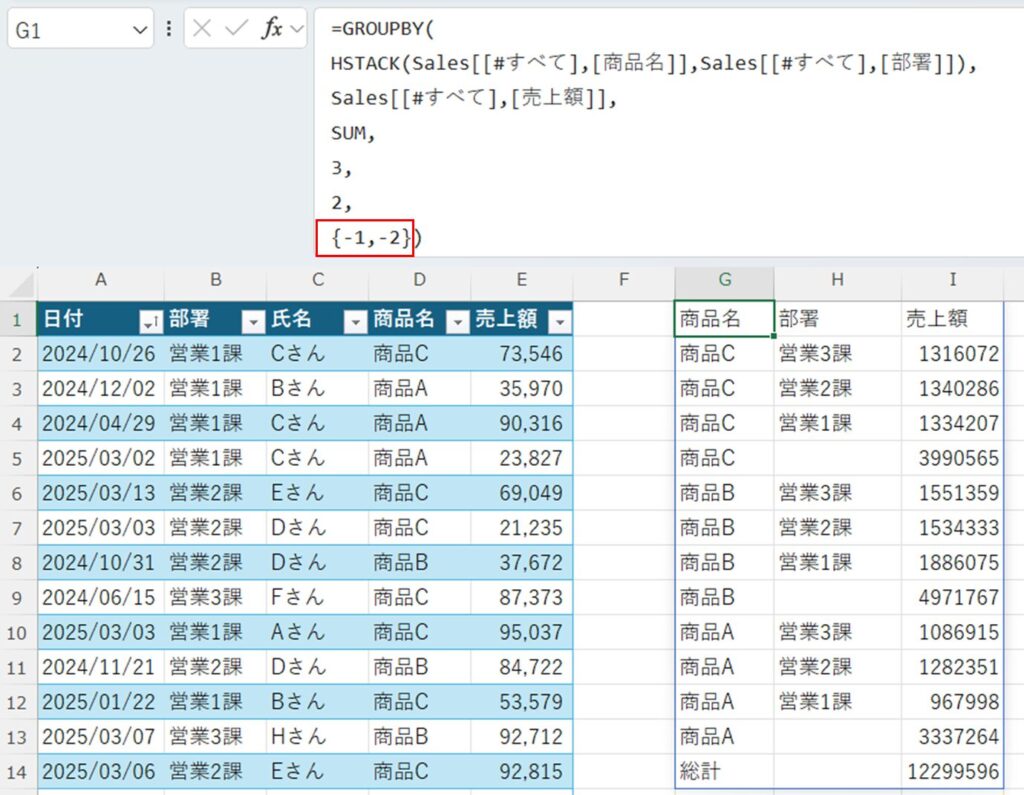Click the formula bar Cancel X icon
This screenshot has height=795, width=1024.
click(202, 28)
